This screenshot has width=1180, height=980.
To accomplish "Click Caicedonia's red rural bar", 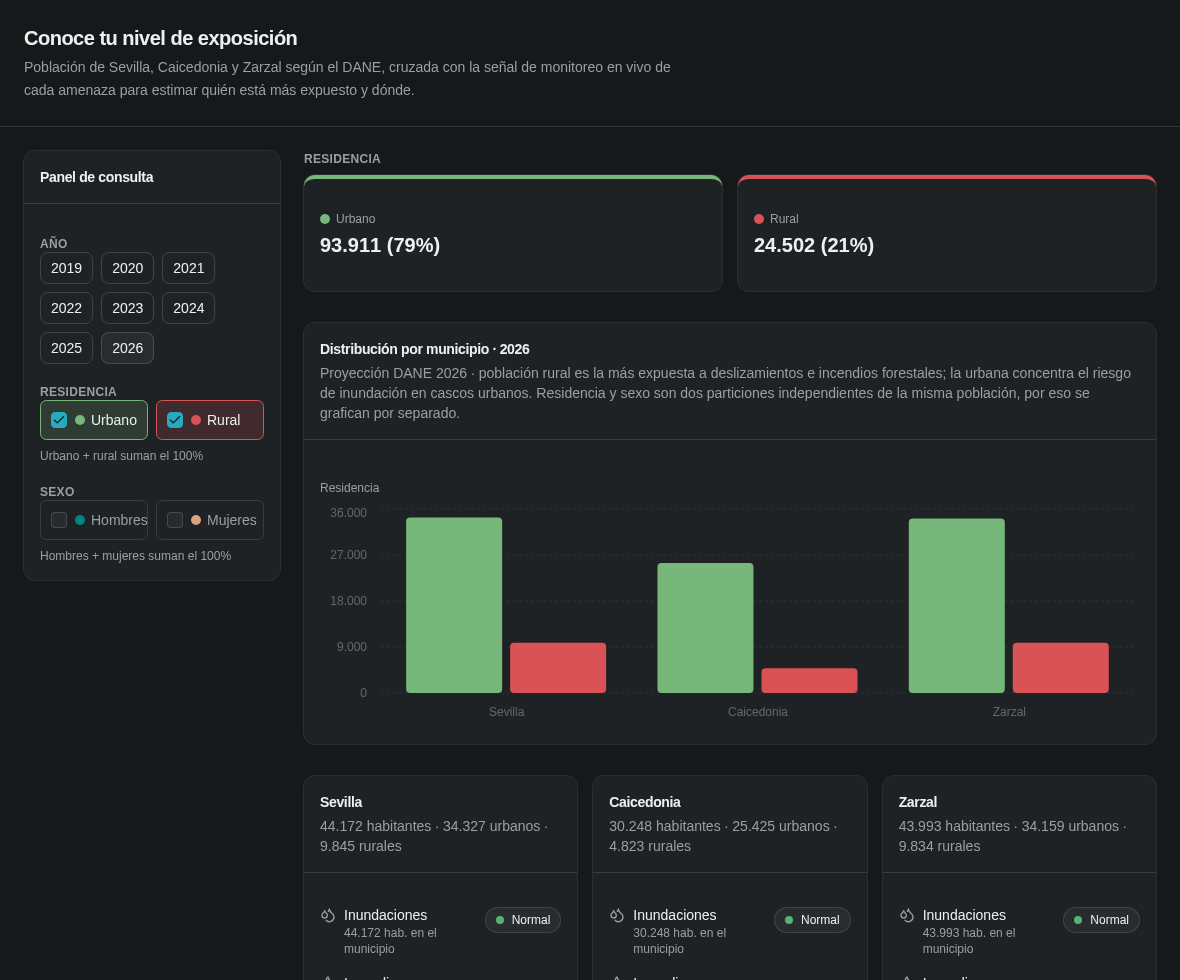I will coord(809,680).
